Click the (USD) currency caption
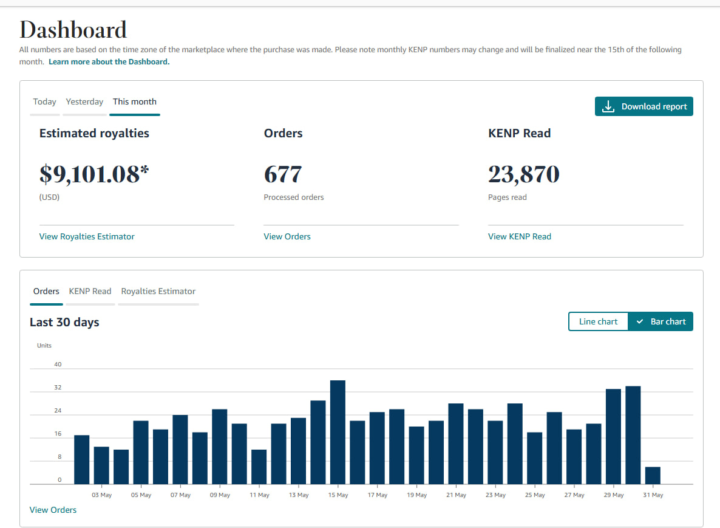The width and height of the screenshot is (720, 528). click(49, 197)
